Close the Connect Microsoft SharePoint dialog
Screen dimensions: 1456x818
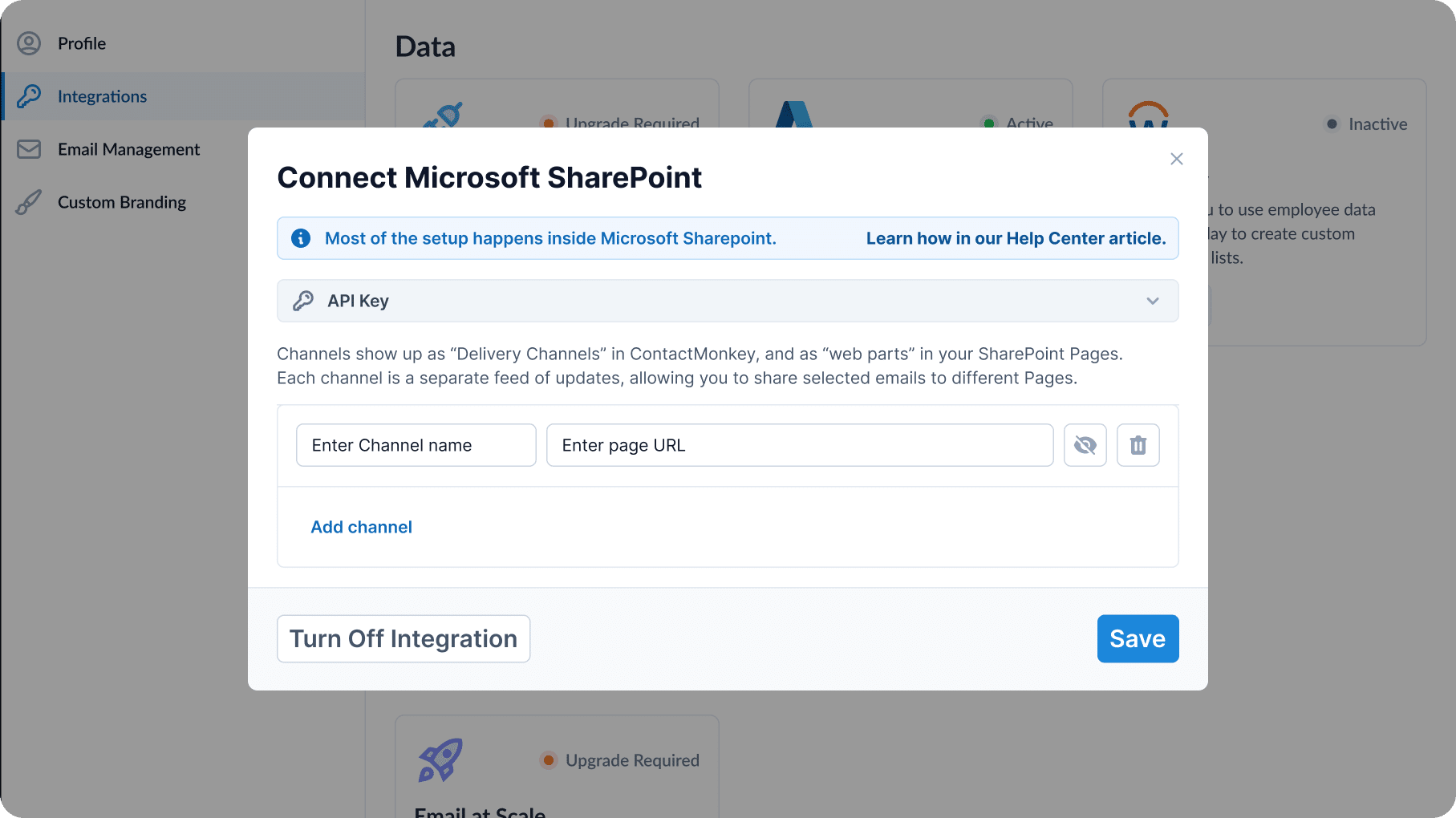(1177, 159)
